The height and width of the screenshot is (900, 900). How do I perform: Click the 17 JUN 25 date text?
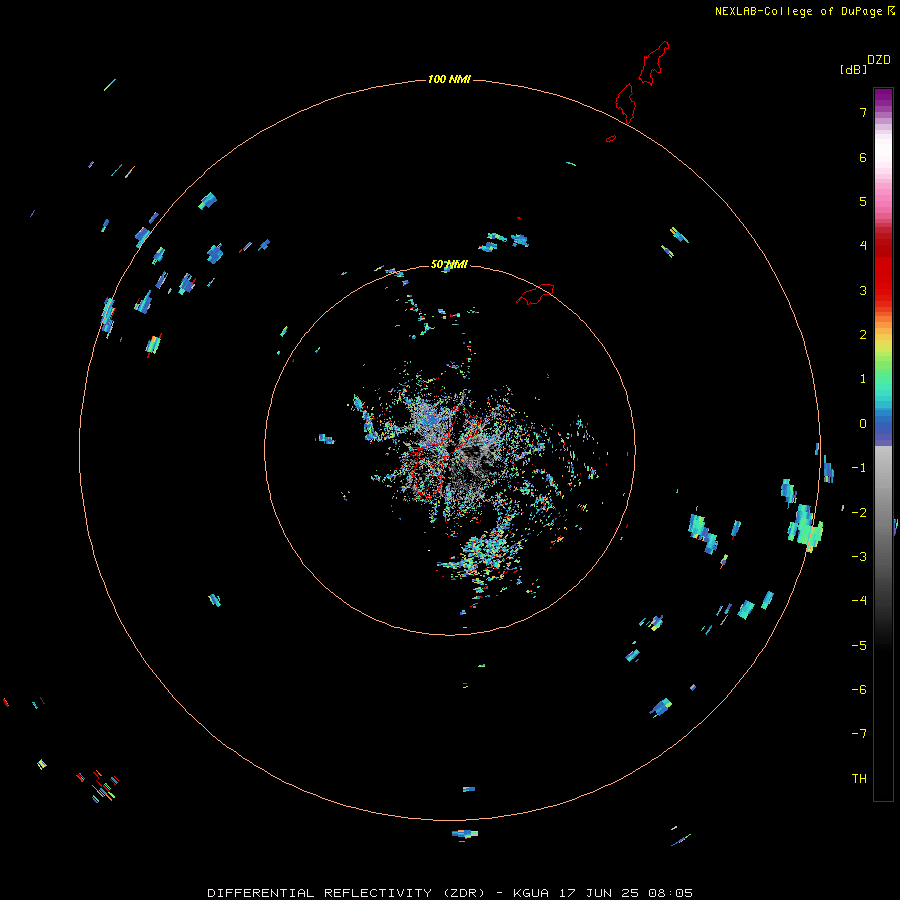coord(599,893)
